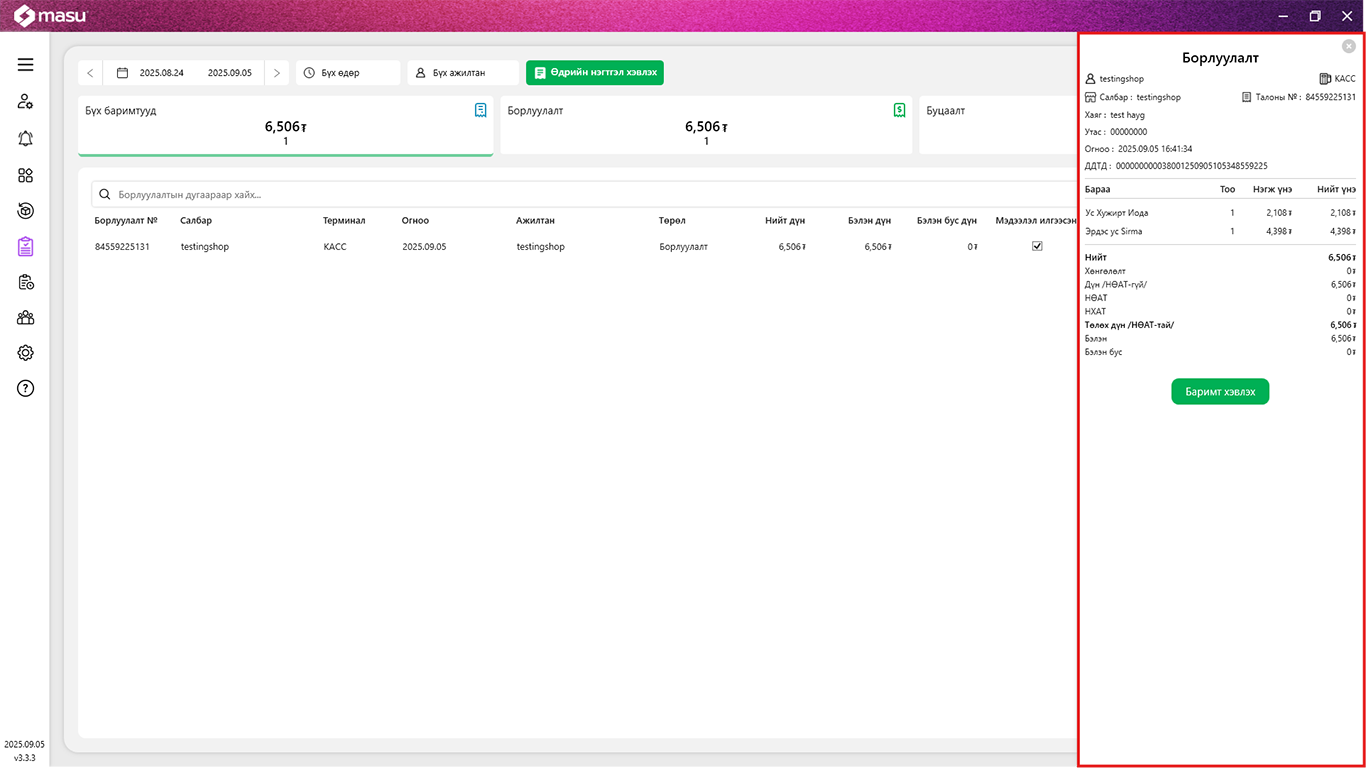This screenshot has width=1366, height=768.
Task: Select the Бүх баримтууд summary tab
Action: 285,126
